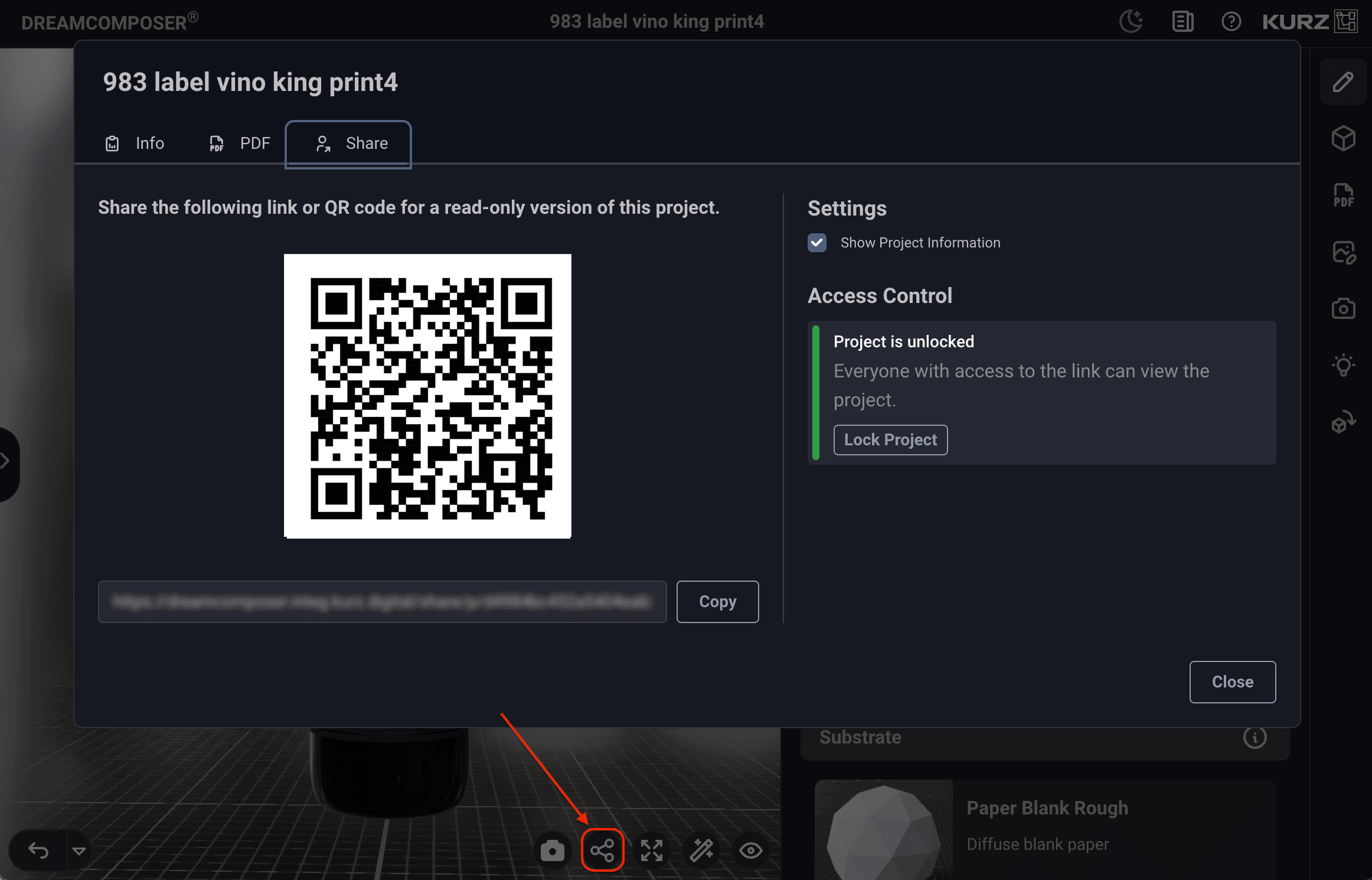Viewport: 1372px width, 880px height.
Task: Toggle dark mode moon icon
Action: [x=1131, y=22]
